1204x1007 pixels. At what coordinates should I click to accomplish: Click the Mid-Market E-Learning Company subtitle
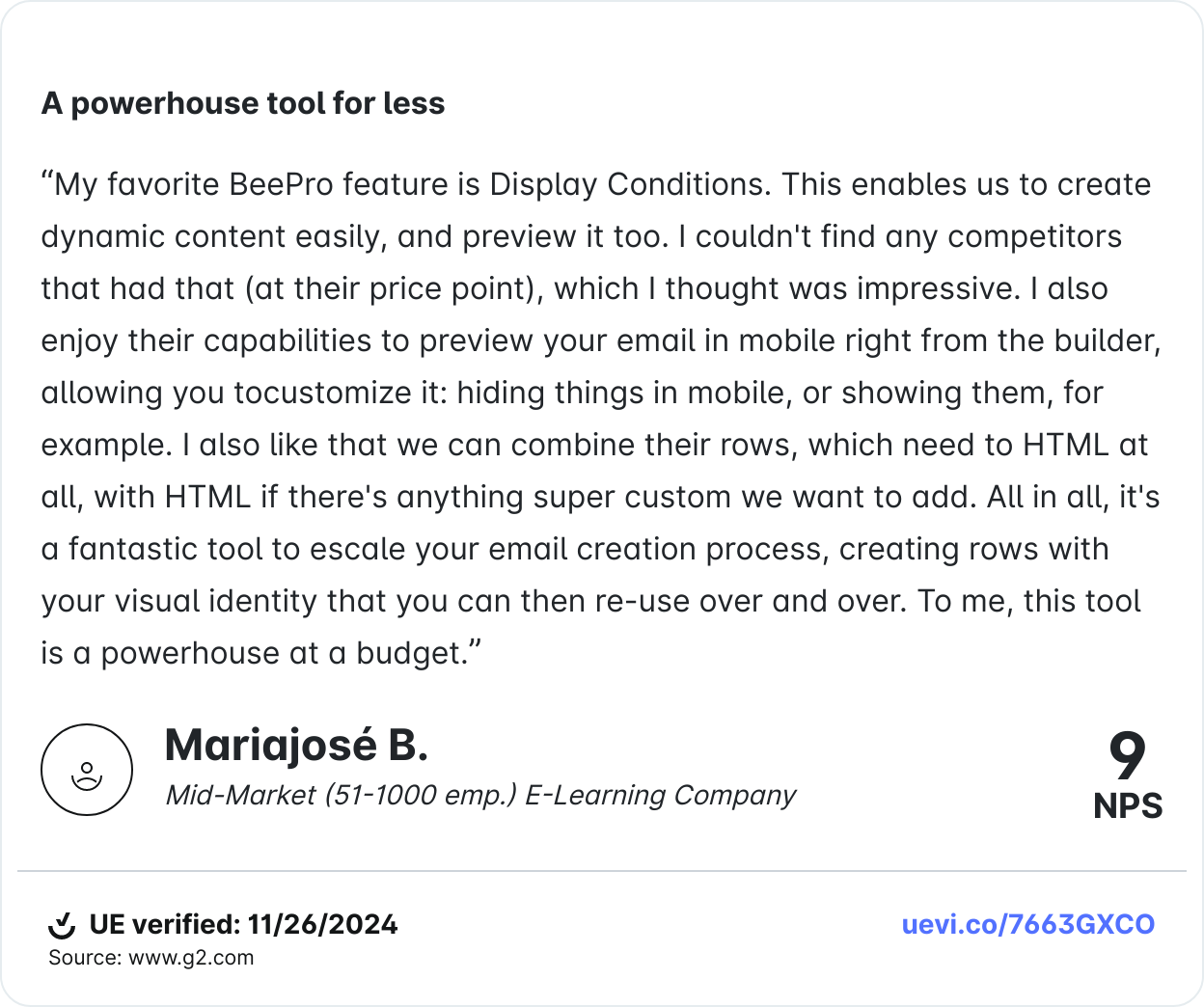pos(480,795)
